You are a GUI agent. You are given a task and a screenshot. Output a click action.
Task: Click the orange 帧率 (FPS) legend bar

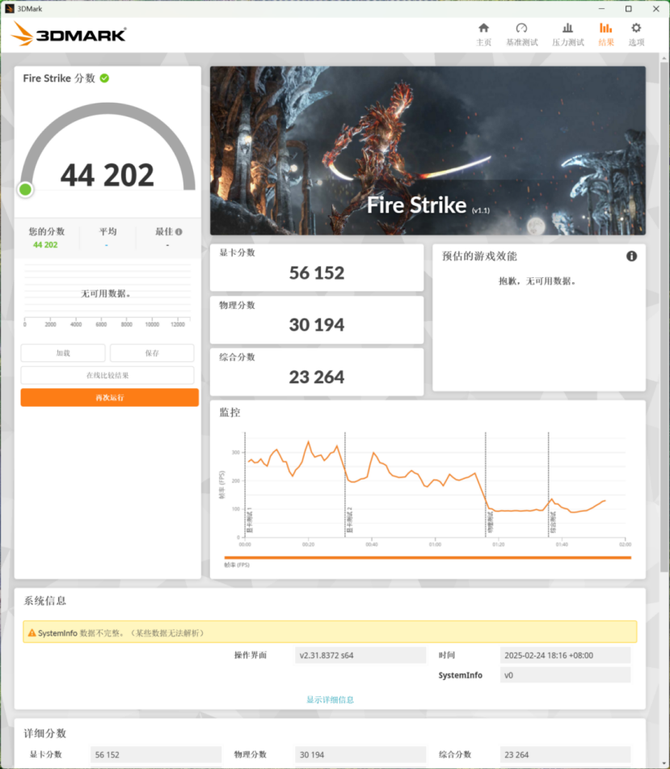click(x=428, y=558)
